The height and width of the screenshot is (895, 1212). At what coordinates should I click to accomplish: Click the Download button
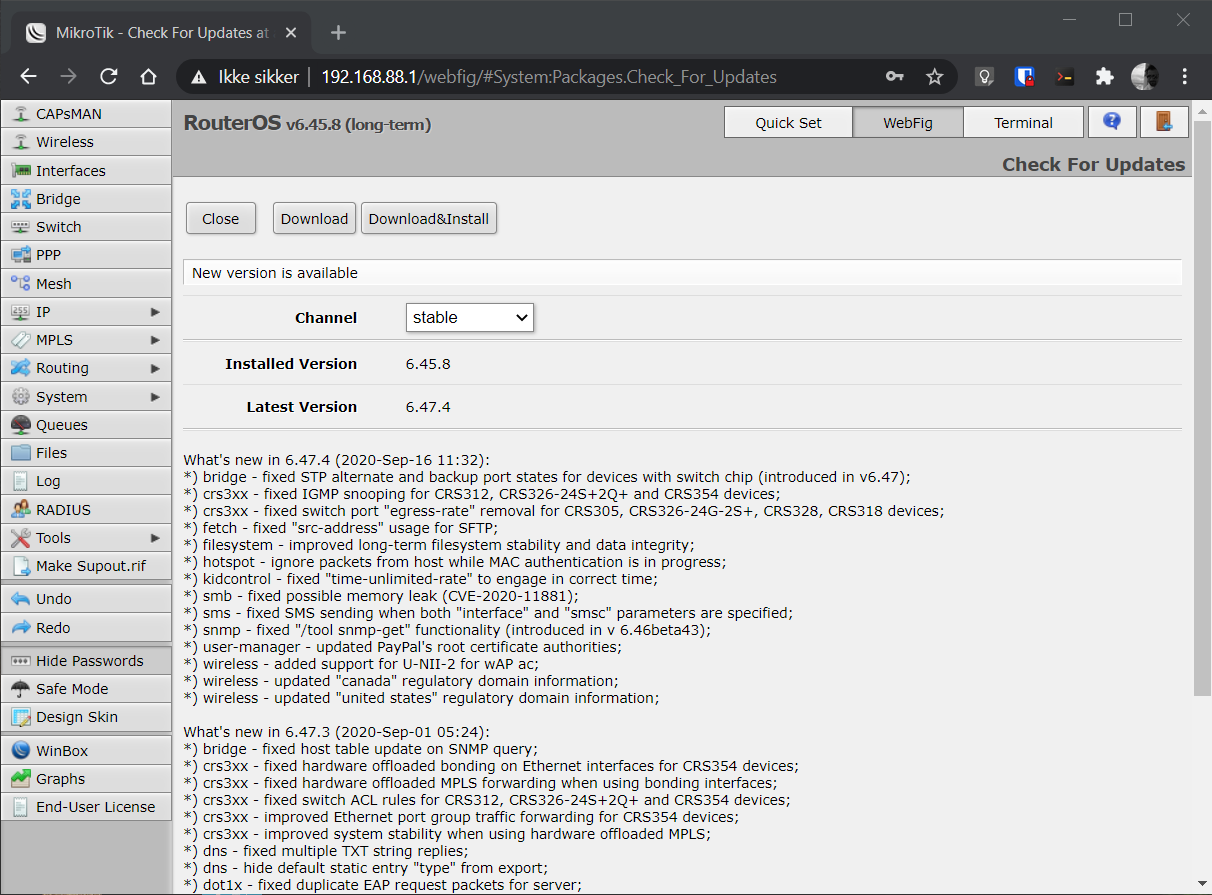(314, 219)
